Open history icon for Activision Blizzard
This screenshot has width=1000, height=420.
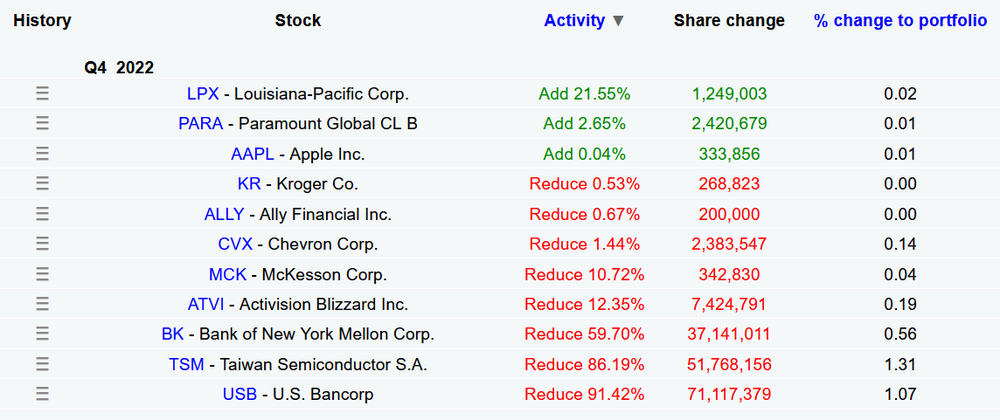coord(42,304)
